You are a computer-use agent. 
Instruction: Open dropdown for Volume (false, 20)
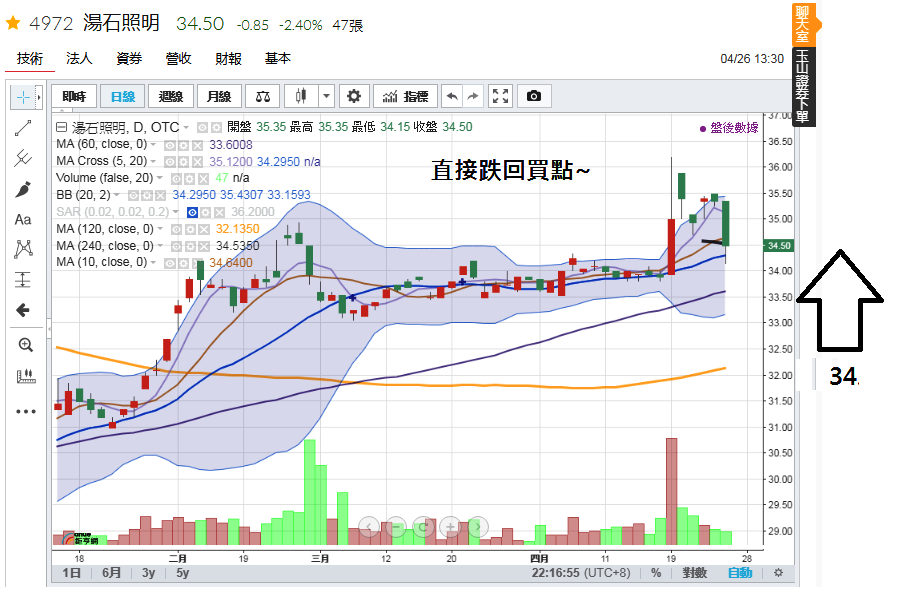(x=160, y=178)
